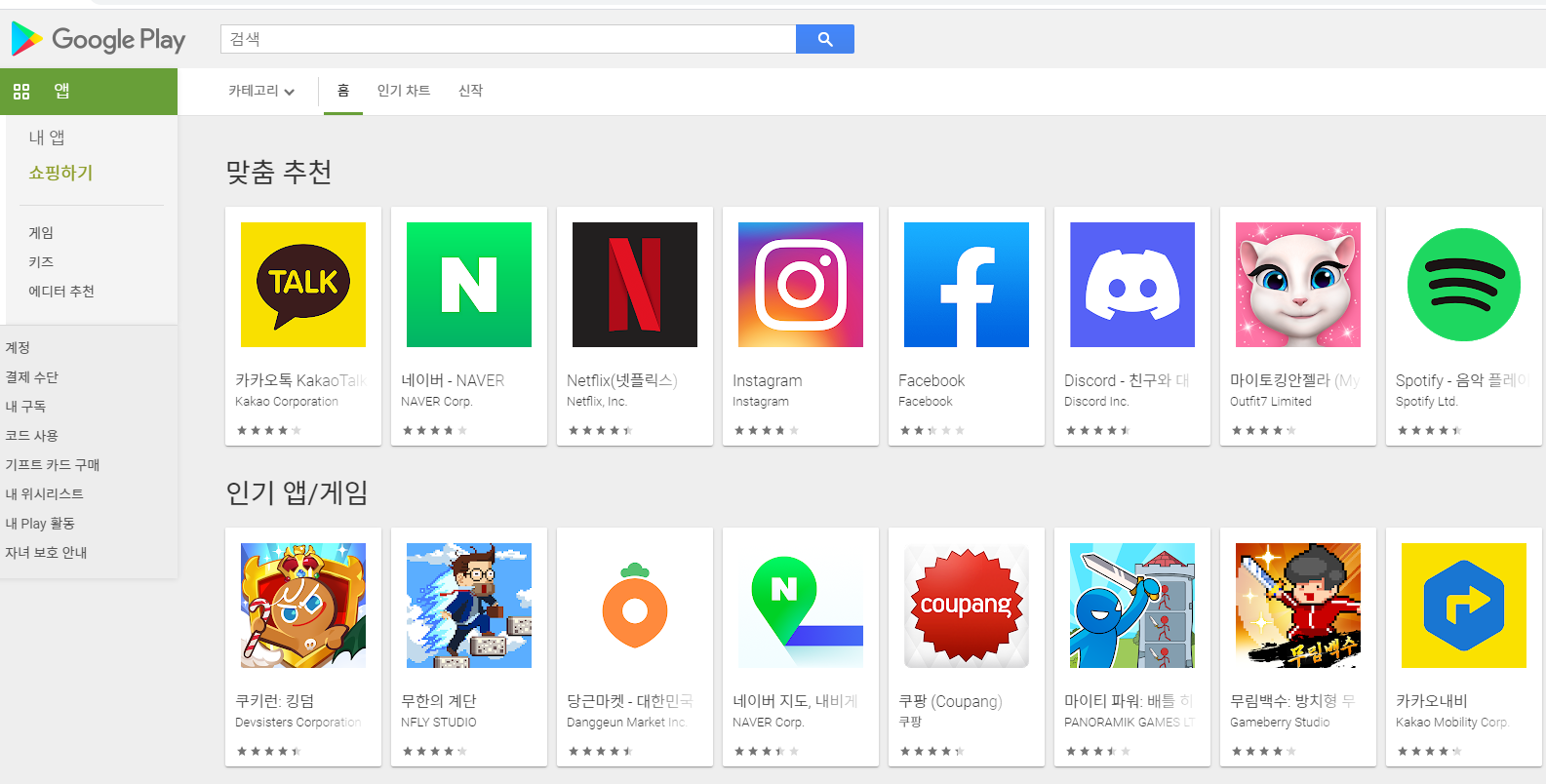Open the 내 위시리스트 link
The image size is (1546, 784).
(45, 494)
